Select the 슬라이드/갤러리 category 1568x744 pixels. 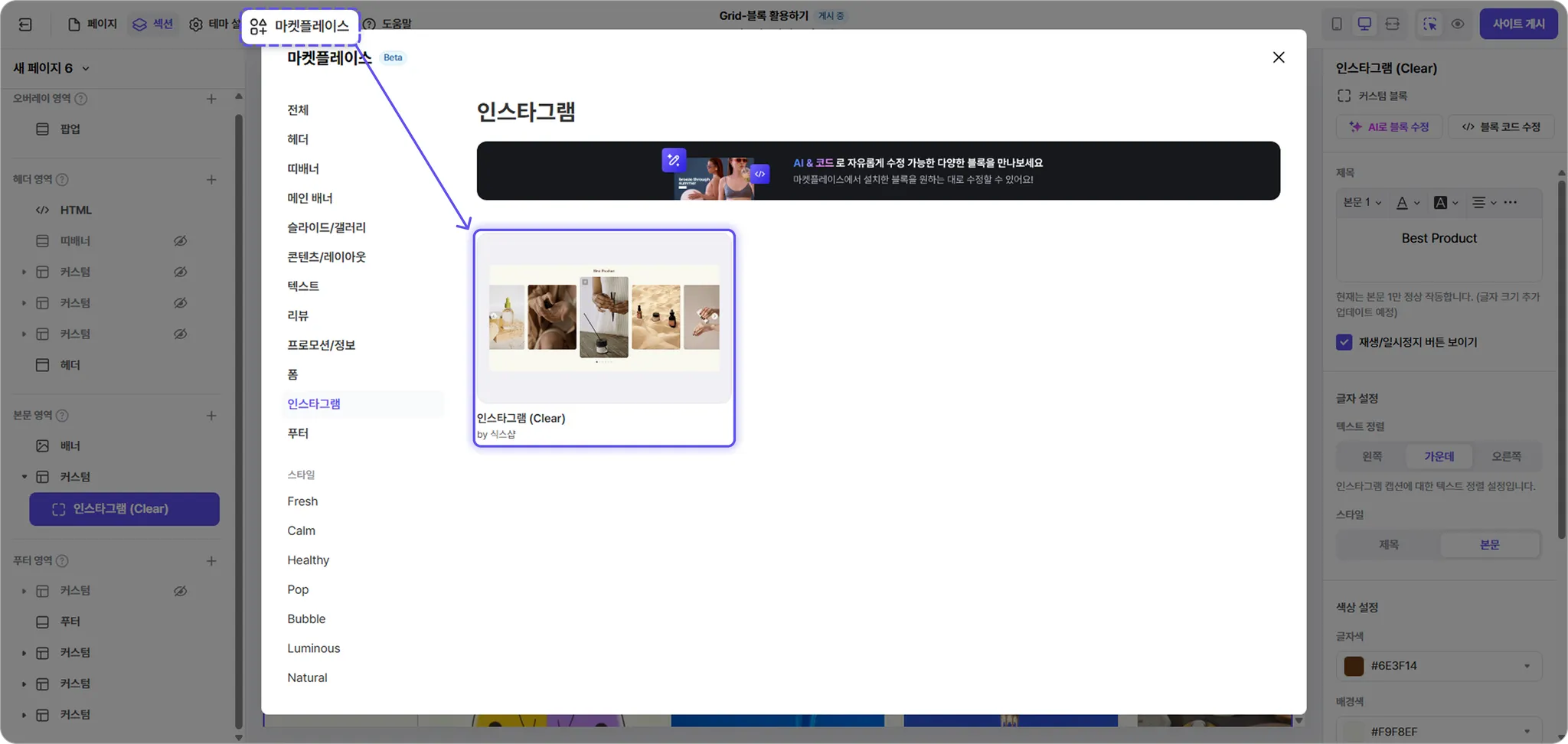point(327,227)
